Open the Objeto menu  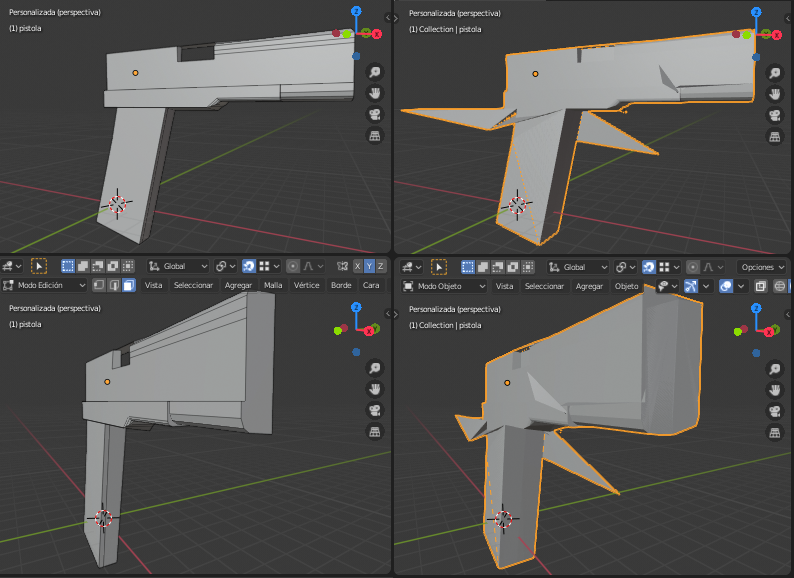[x=626, y=286]
